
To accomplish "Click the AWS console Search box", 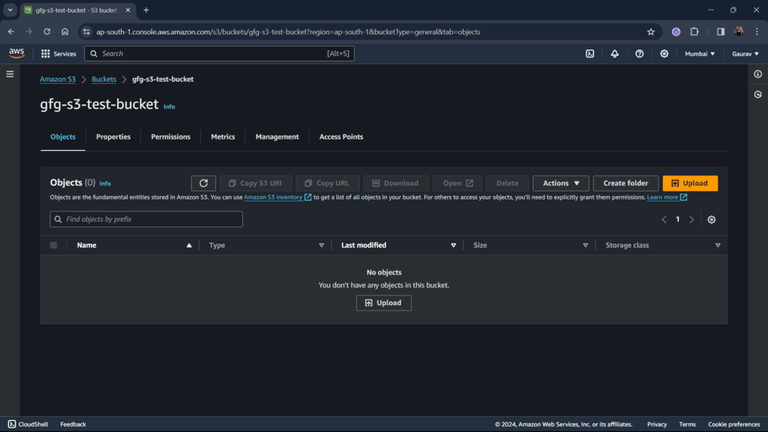I will (x=219, y=54).
